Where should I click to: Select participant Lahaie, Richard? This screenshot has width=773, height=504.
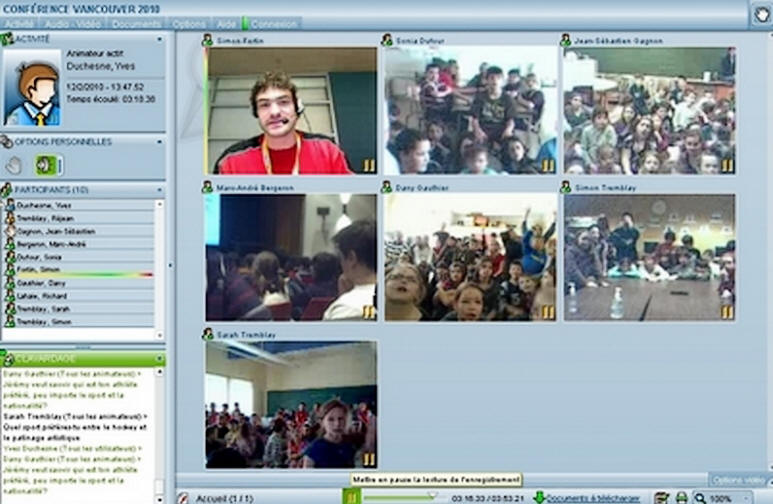[79, 296]
